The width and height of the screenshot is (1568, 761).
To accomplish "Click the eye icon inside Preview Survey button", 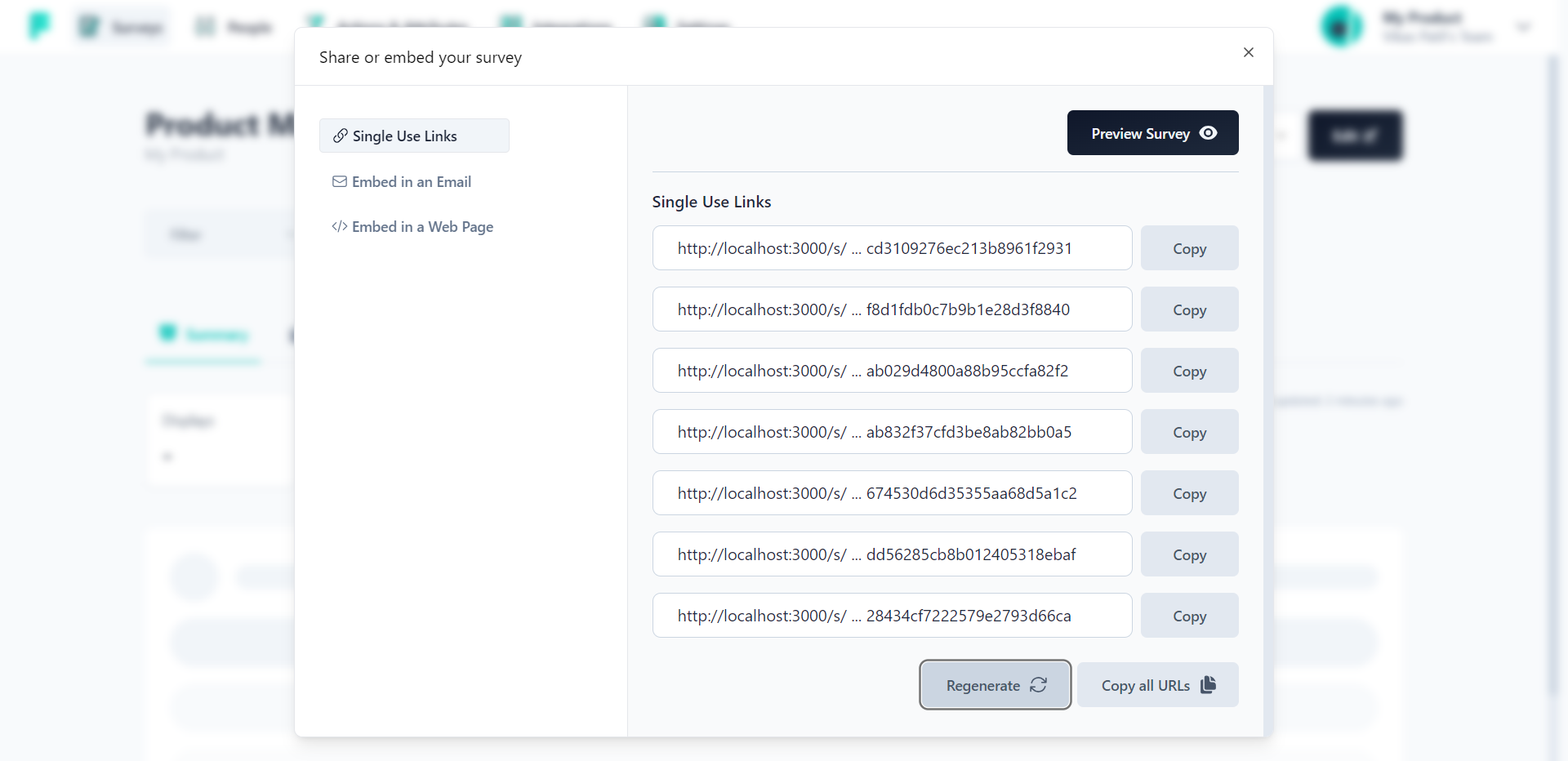I will click(x=1209, y=133).
